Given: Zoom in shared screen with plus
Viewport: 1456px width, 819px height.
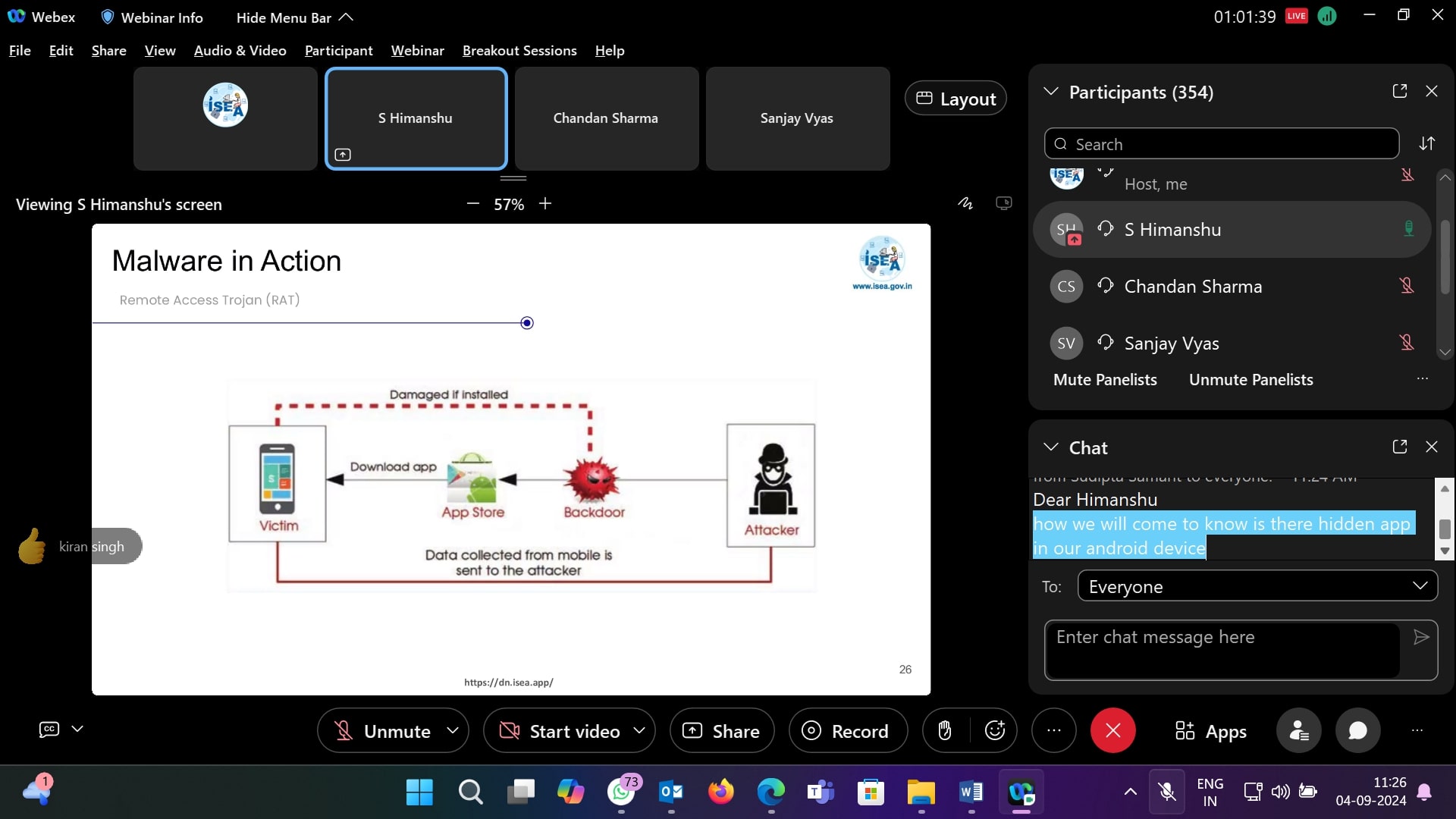Looking at the screenshot, I should point(545,203).
